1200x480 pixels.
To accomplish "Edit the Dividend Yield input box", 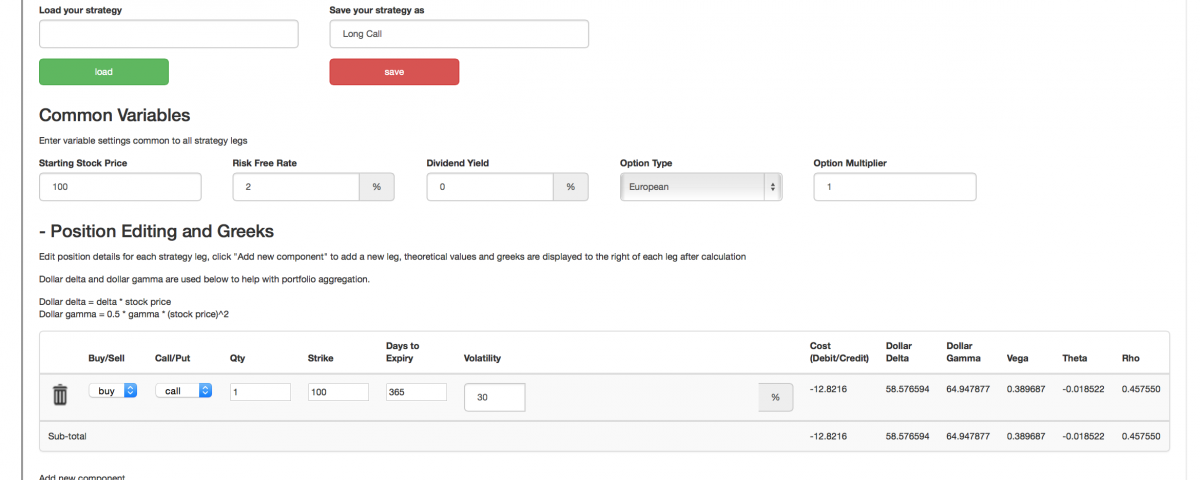I will point(490,187).
